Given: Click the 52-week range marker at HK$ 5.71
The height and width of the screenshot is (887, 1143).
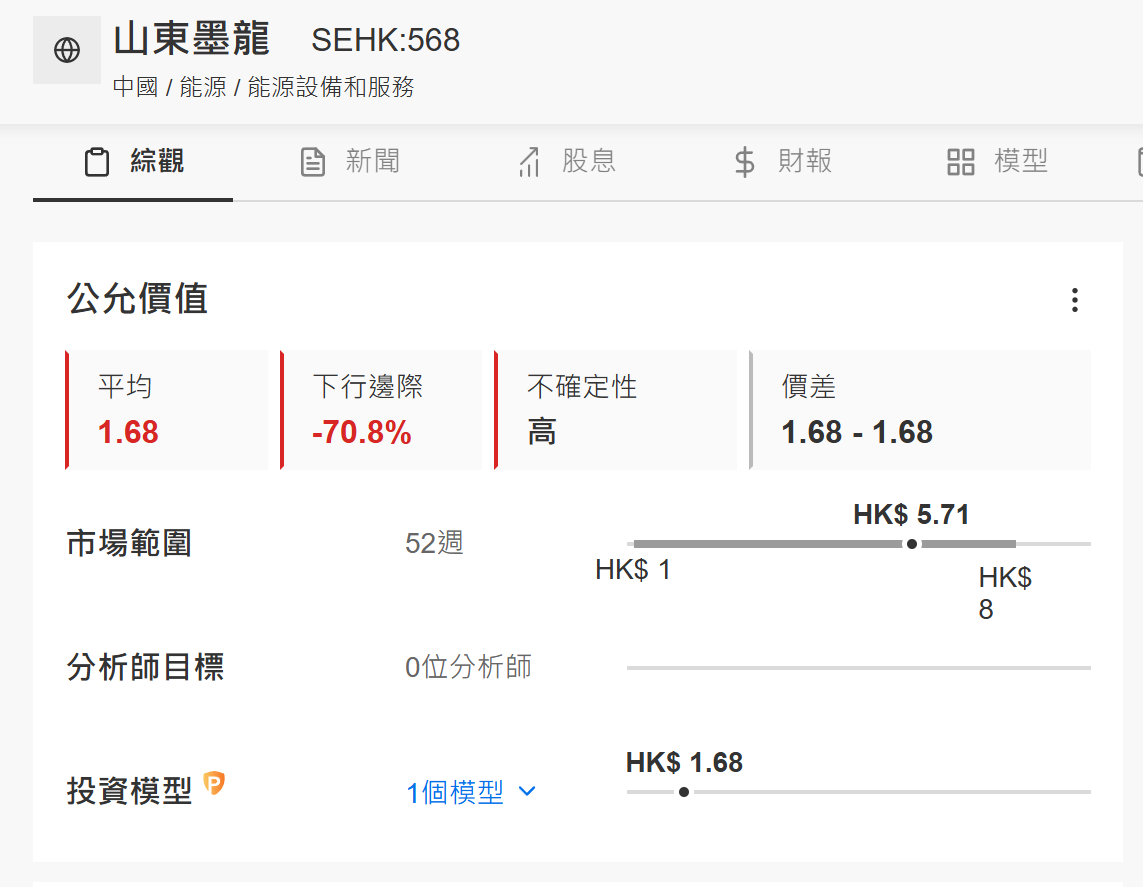Looking at the screenshot, I should (911, 544).
